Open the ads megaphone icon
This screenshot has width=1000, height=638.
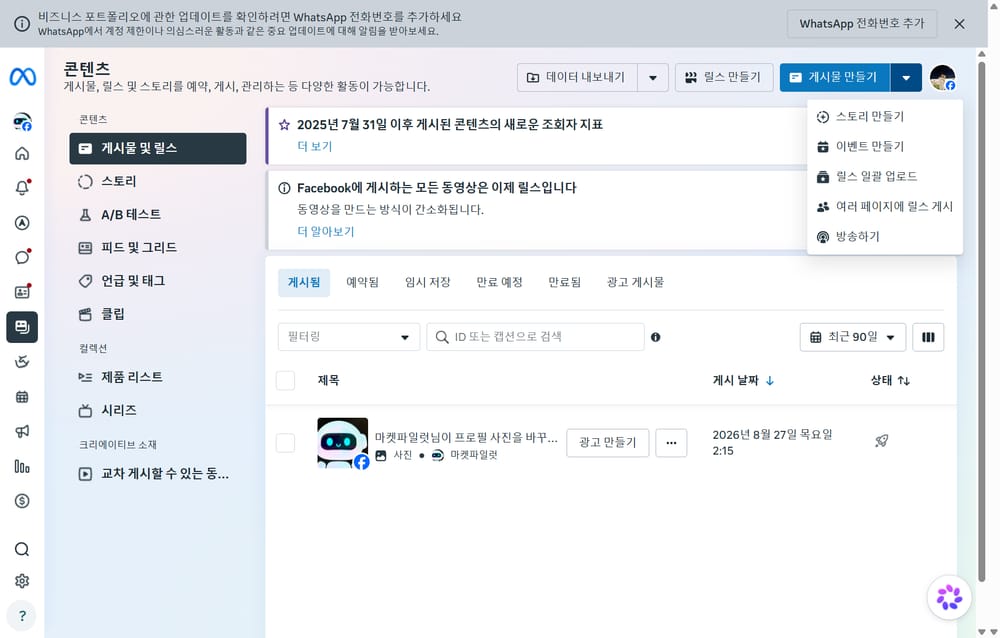22,432
